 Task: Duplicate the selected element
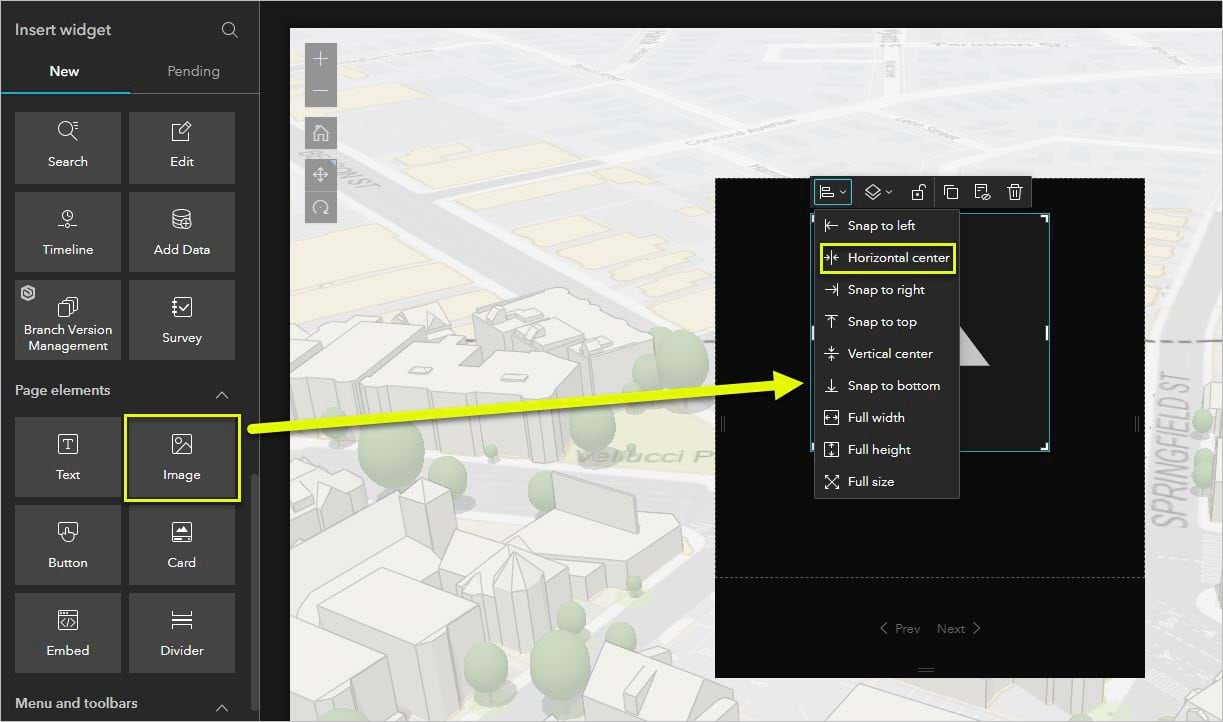tap(951, 192)
